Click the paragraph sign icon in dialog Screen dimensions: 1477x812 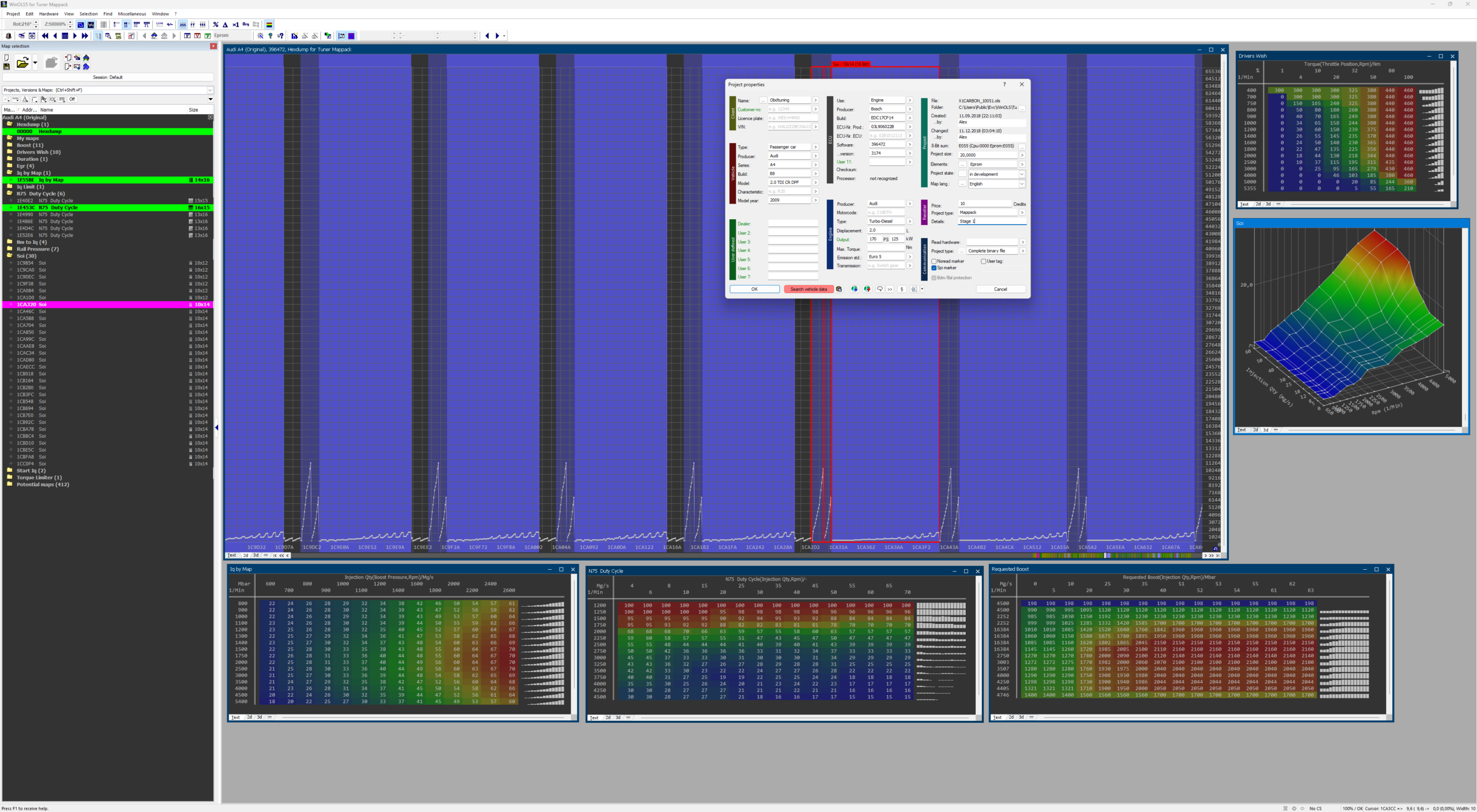(x=902, y=289)
